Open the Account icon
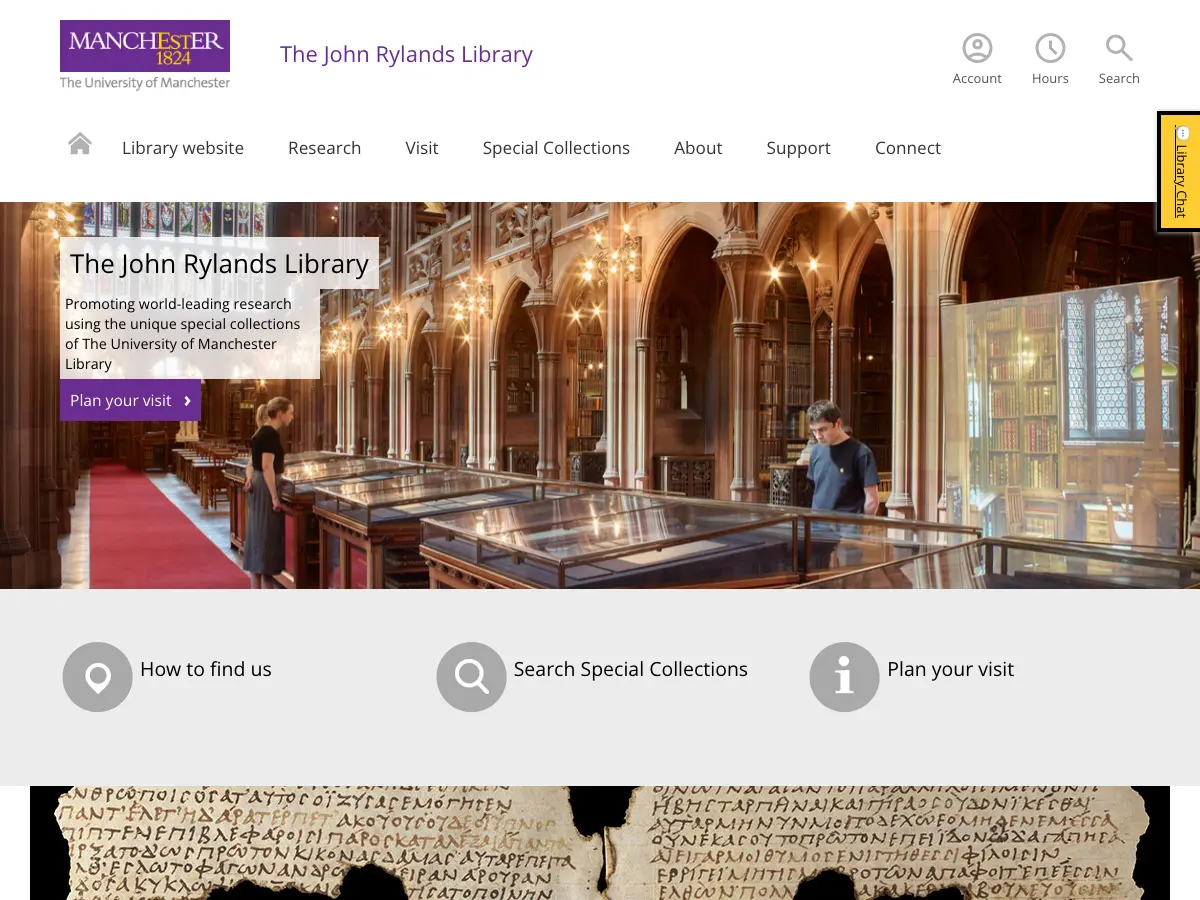The image size is (1200, 900). 977,48
